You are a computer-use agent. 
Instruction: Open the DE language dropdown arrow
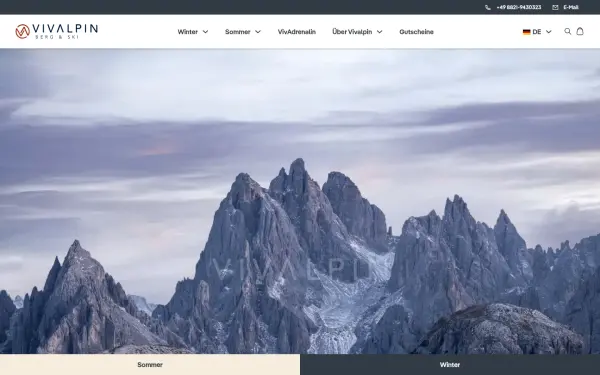[x=548, y=32]
